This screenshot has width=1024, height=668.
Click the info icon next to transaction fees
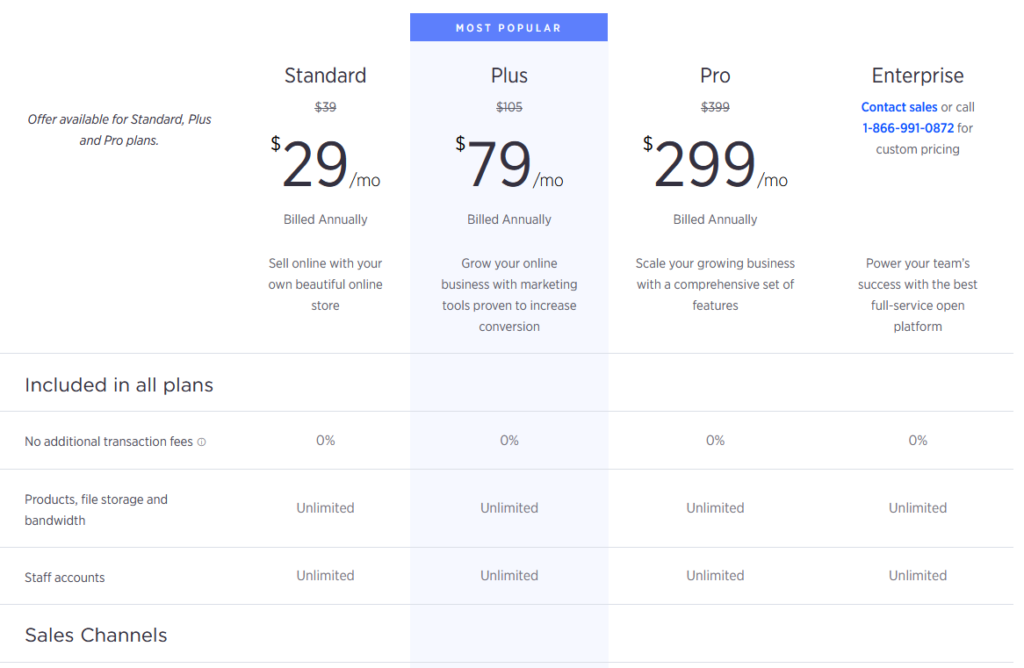point(202,442)
